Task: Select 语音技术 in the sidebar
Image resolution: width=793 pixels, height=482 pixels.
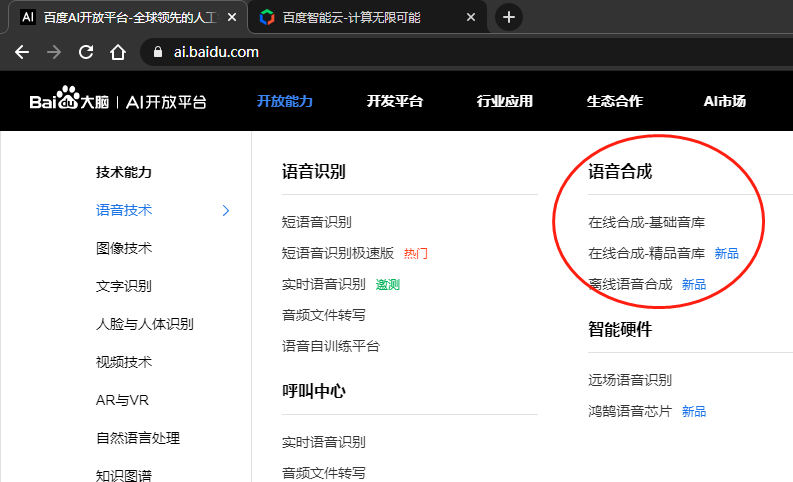Action: 124,210
